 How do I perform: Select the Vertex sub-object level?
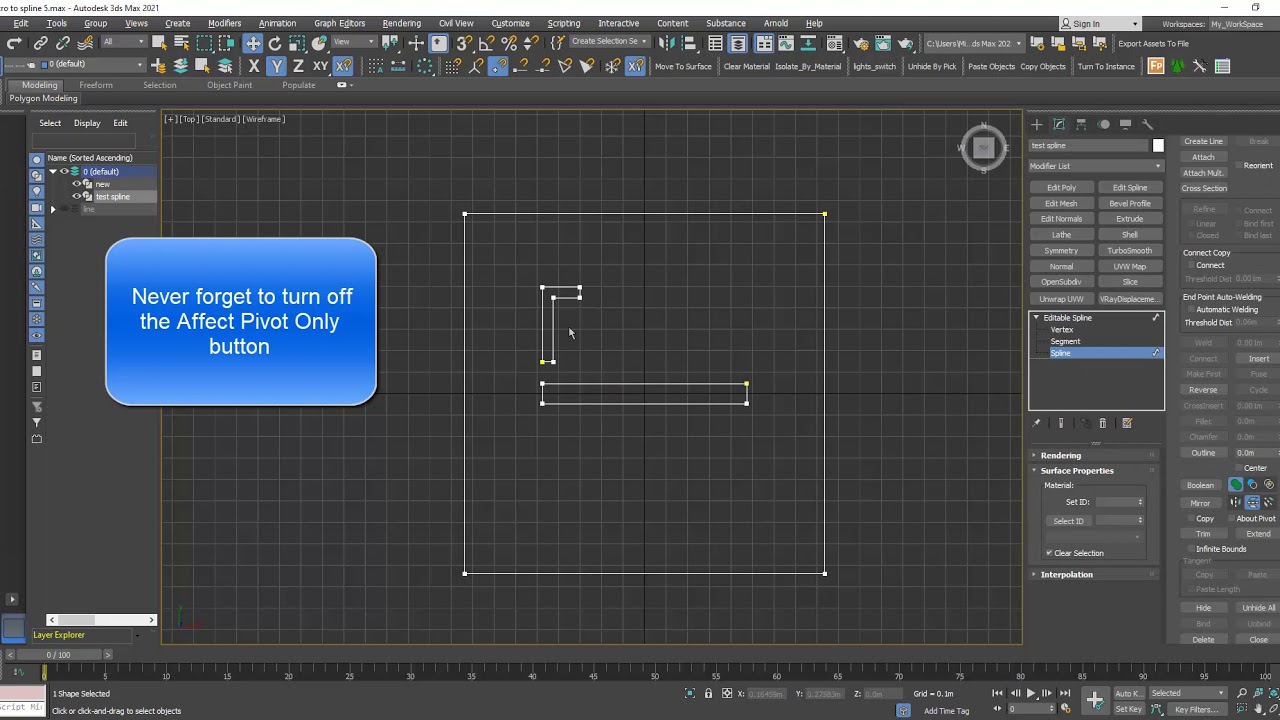(1062, 330)
